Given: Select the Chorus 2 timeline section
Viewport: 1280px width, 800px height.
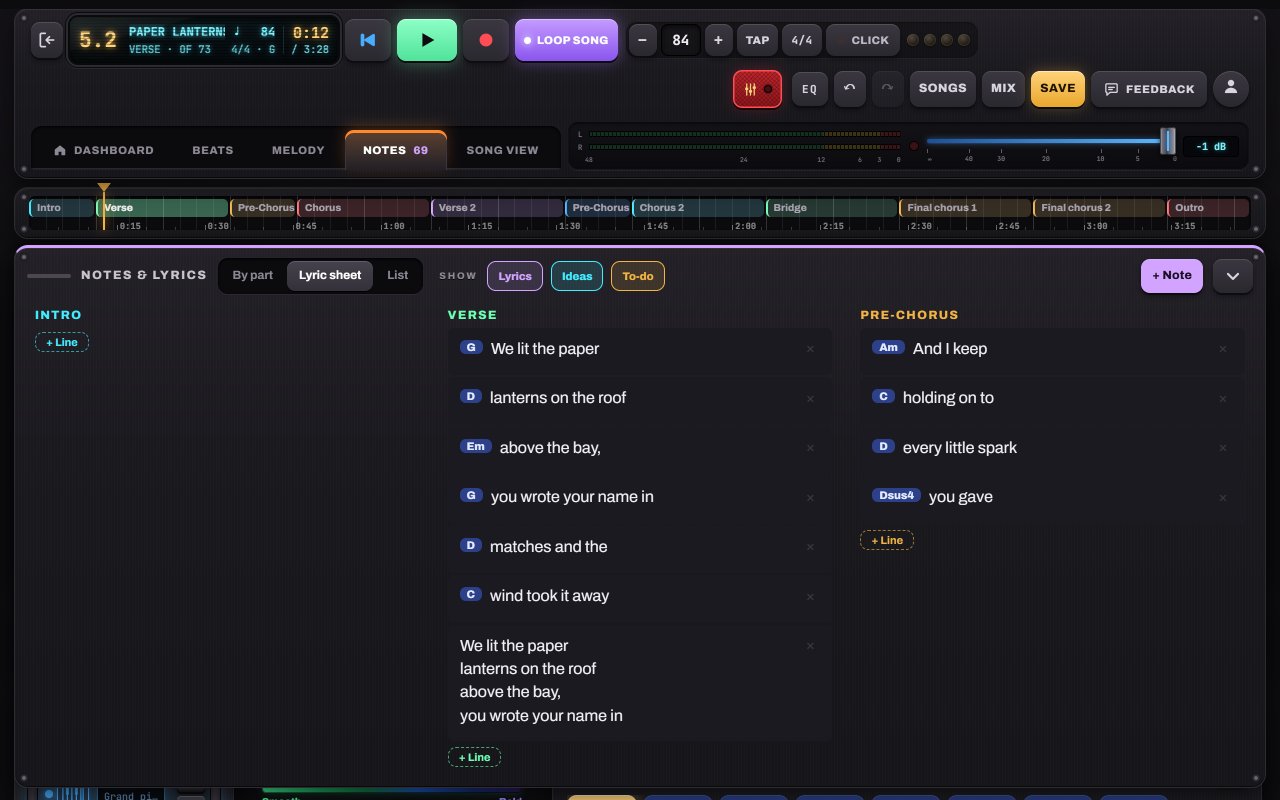Looking at the screenshot, I should [698, 208].
